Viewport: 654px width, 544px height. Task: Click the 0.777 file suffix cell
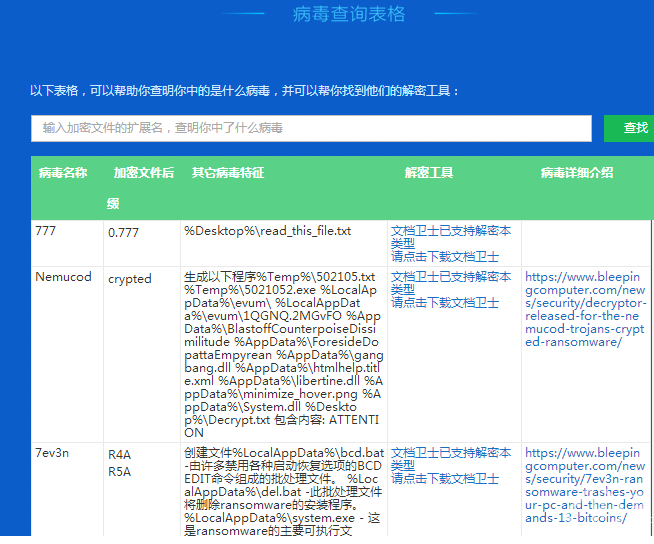124,232
